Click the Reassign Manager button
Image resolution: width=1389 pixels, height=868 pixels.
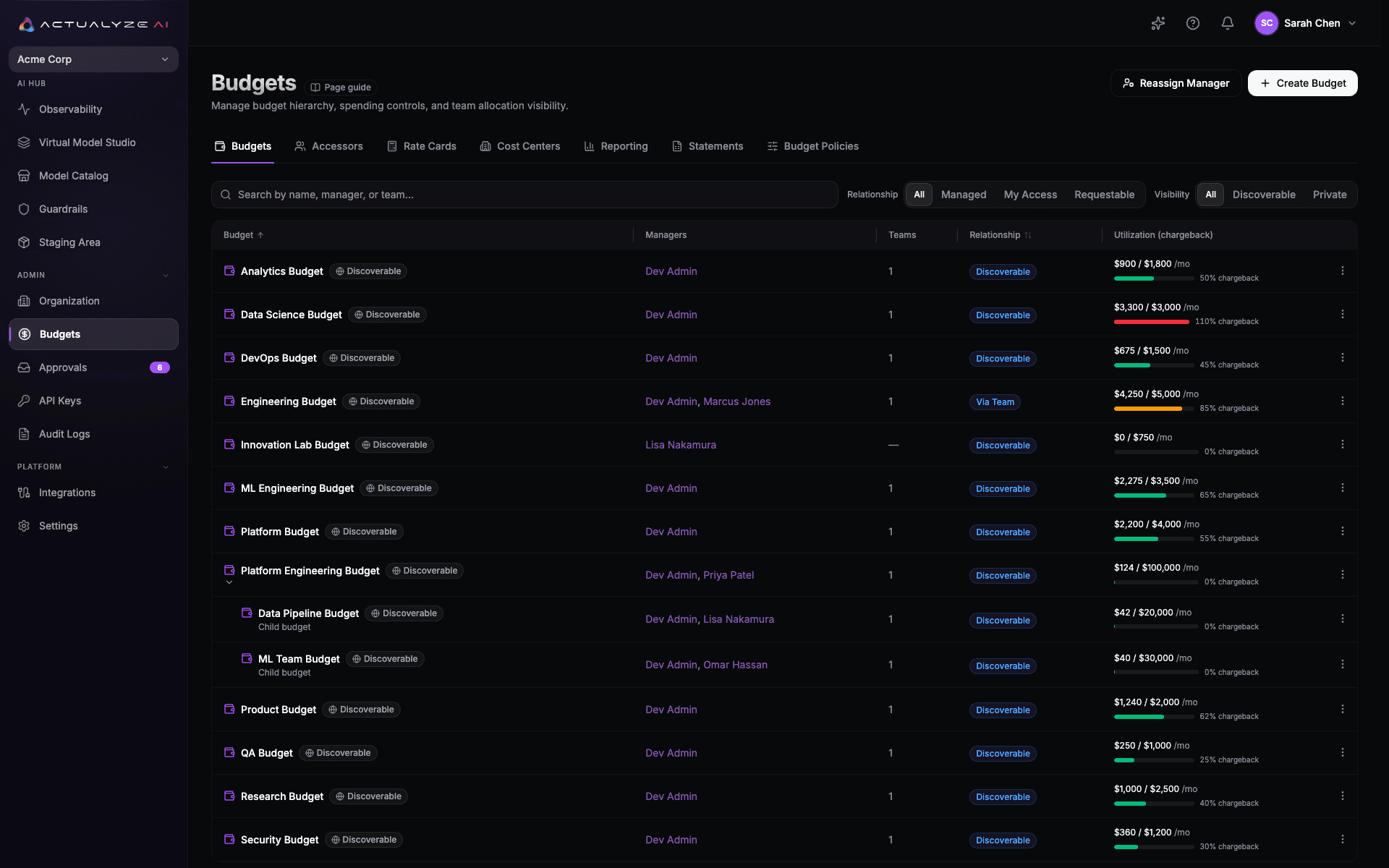(x=1176, y=83)
